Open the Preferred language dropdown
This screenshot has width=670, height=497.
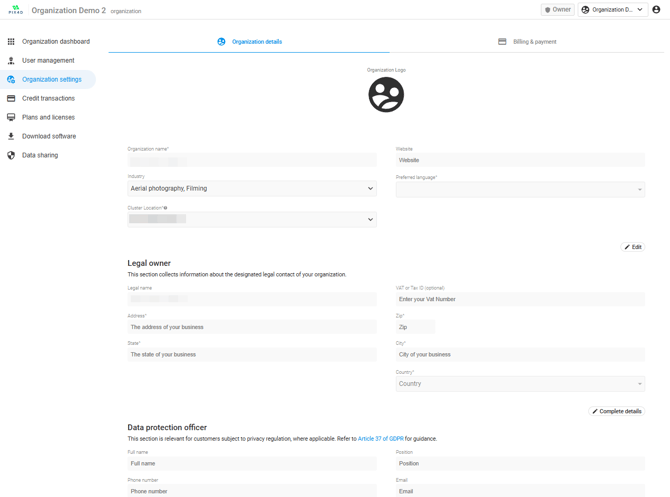[520, 189]
